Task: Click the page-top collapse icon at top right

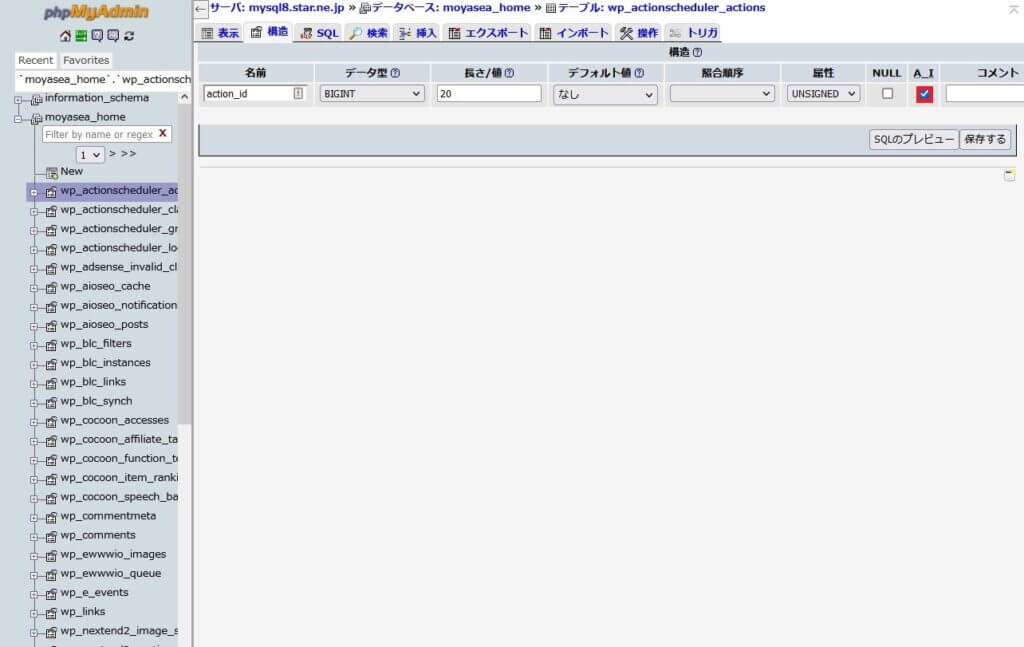Action: [x=1013, y=8]
